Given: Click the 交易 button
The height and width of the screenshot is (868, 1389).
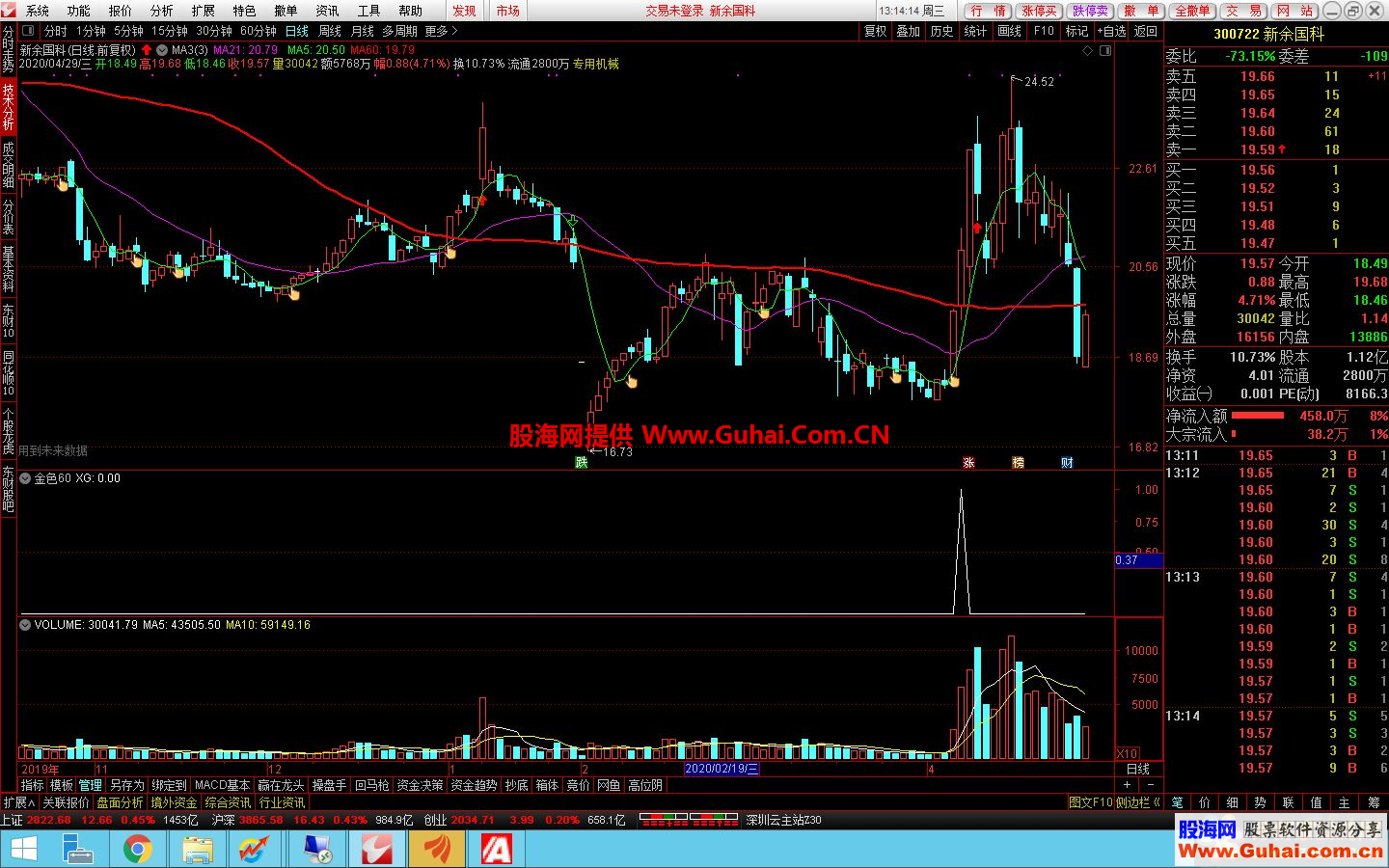Looking at the screenshot, I should pyautogui.click(x=1244, y=11).
